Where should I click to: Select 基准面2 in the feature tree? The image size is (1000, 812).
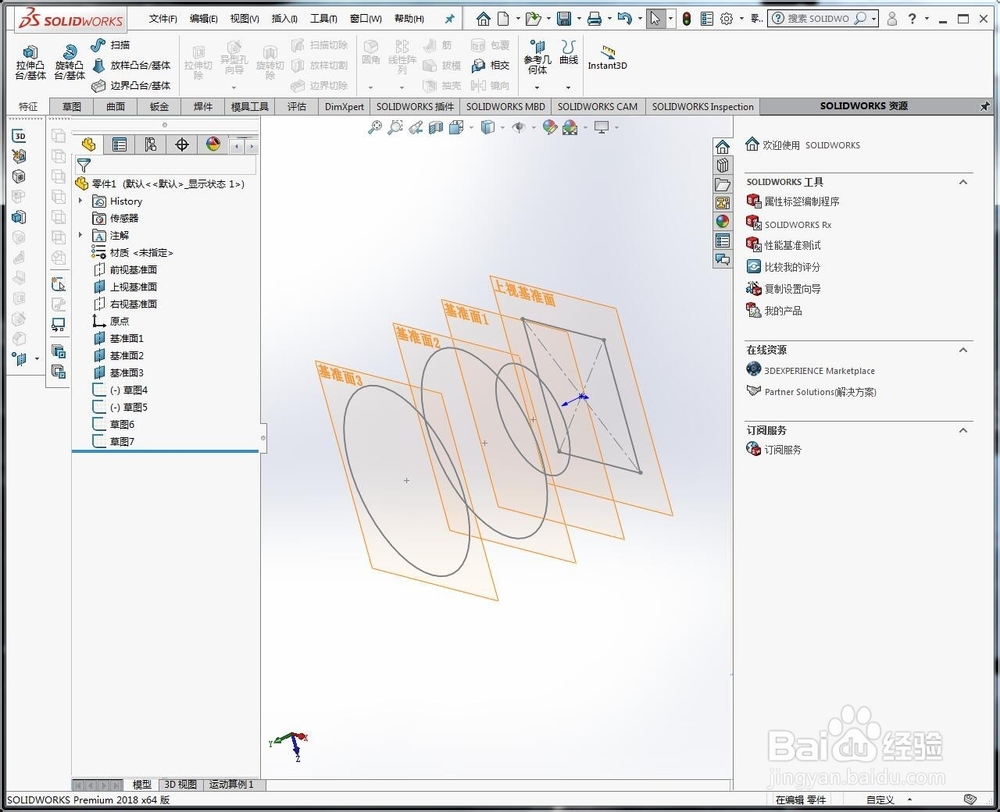click(126, 355)
